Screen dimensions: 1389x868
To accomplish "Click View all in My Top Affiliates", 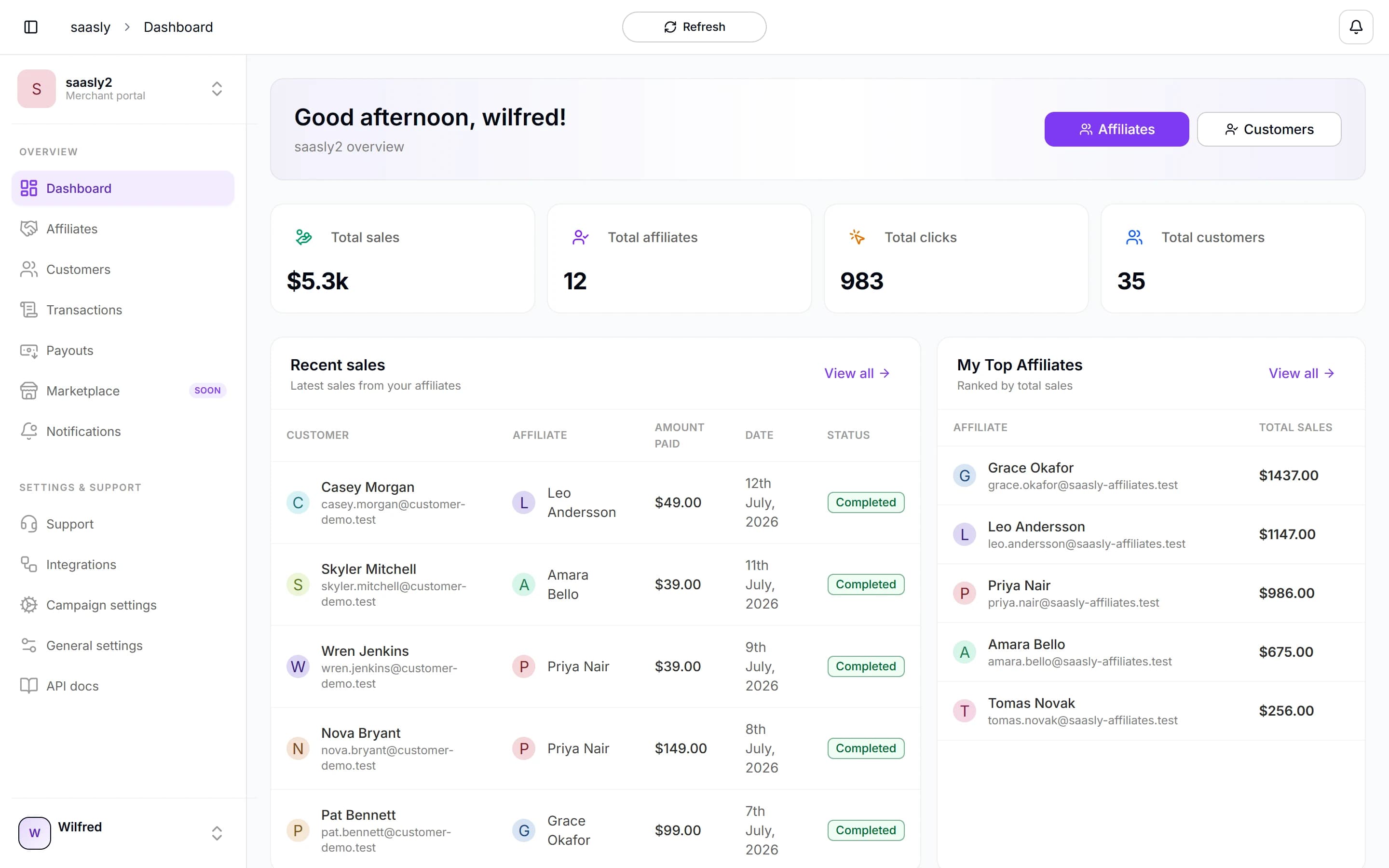I will click(1301, 373).
